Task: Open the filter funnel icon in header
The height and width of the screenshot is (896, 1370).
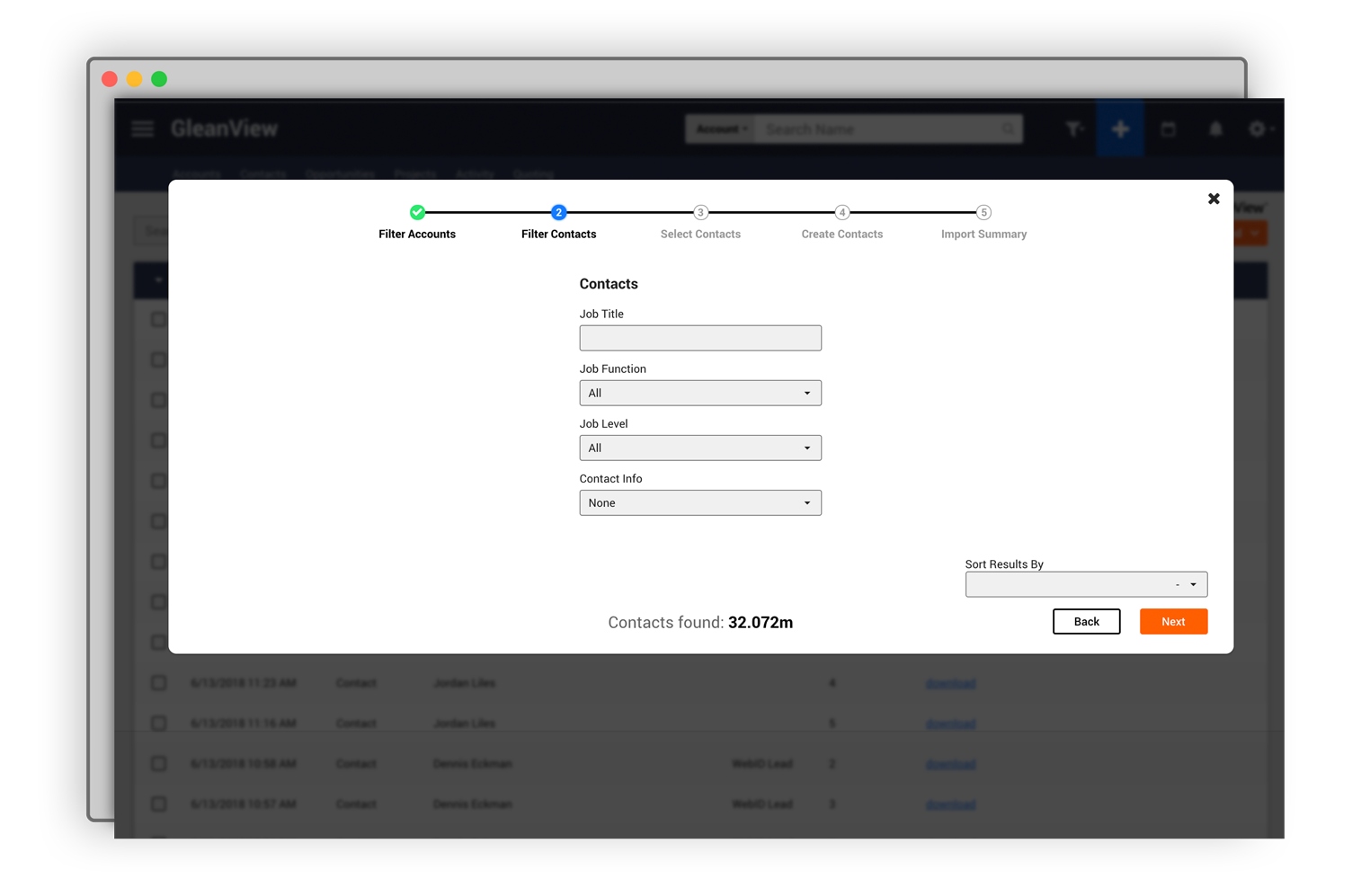Action: coord(1074,129)
